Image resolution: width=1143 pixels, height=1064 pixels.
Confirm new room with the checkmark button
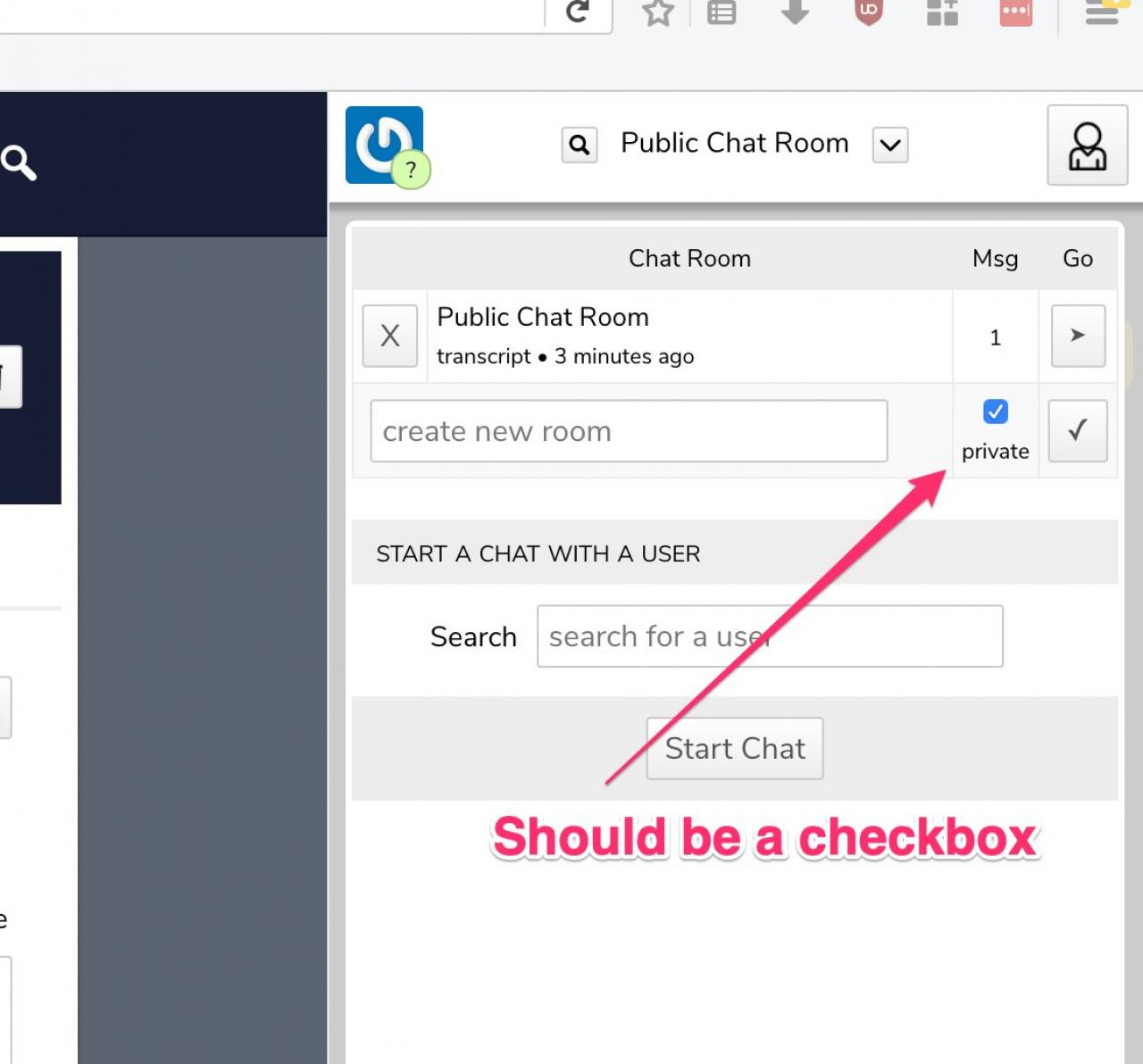pos(1078,431)
